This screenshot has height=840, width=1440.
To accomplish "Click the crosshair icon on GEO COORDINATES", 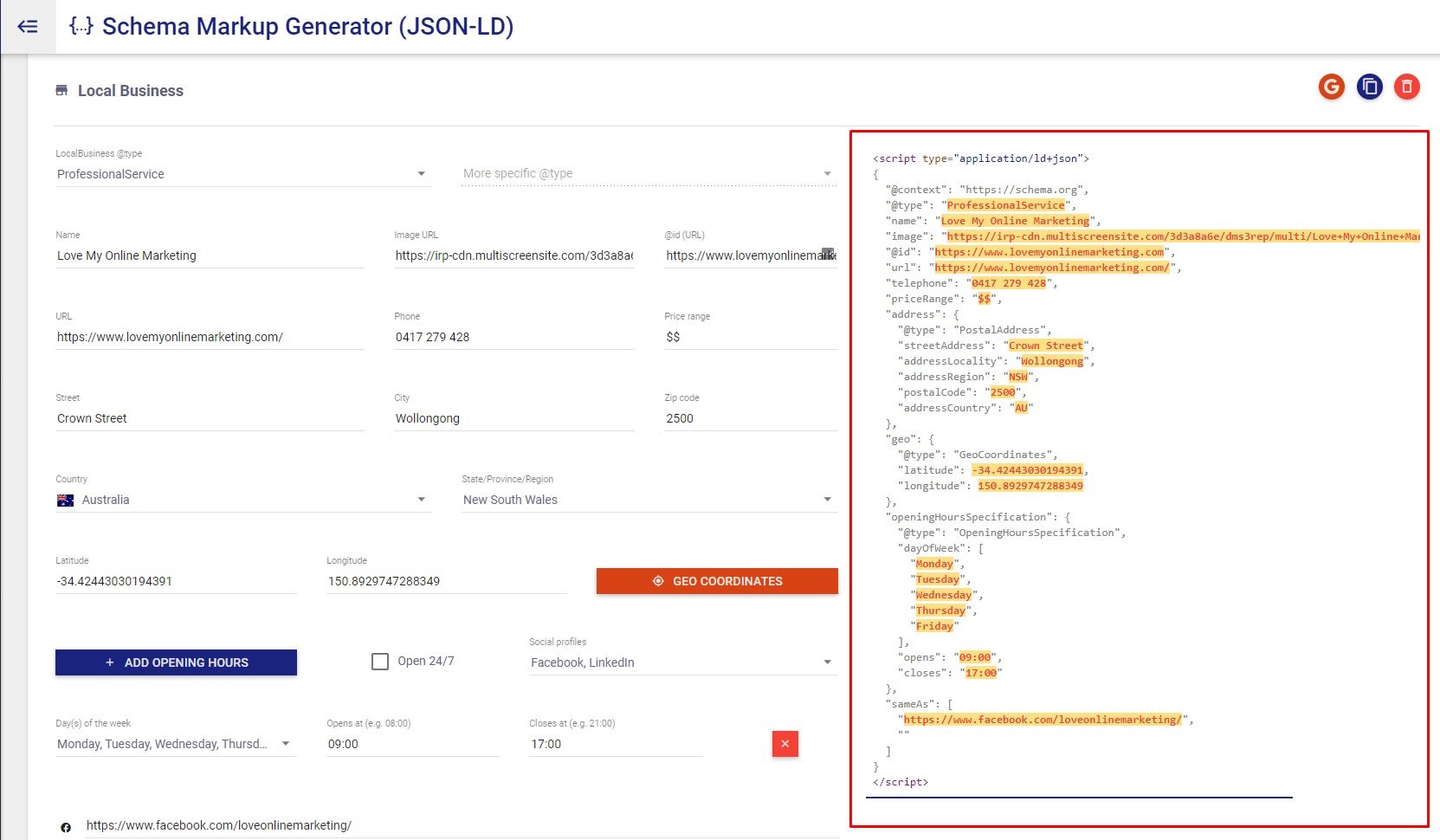I will (659, 581).
